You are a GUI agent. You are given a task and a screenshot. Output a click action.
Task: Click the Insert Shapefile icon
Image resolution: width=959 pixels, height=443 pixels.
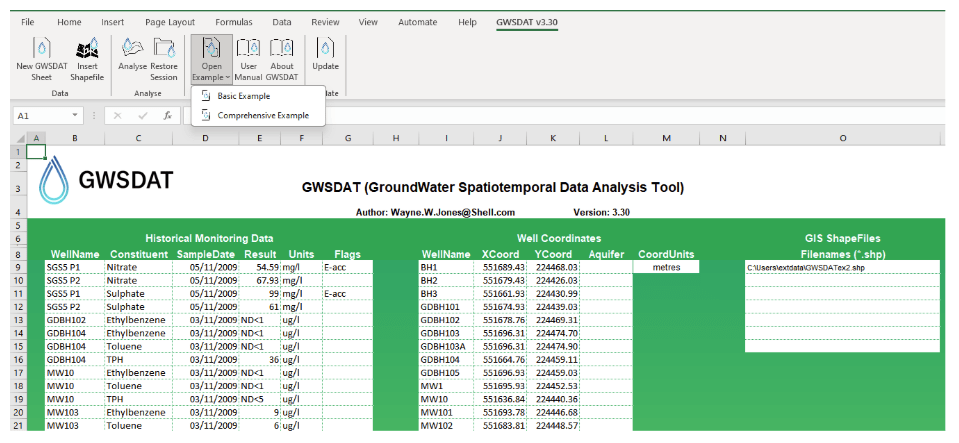pyautogui.click(x=87, y=48)
